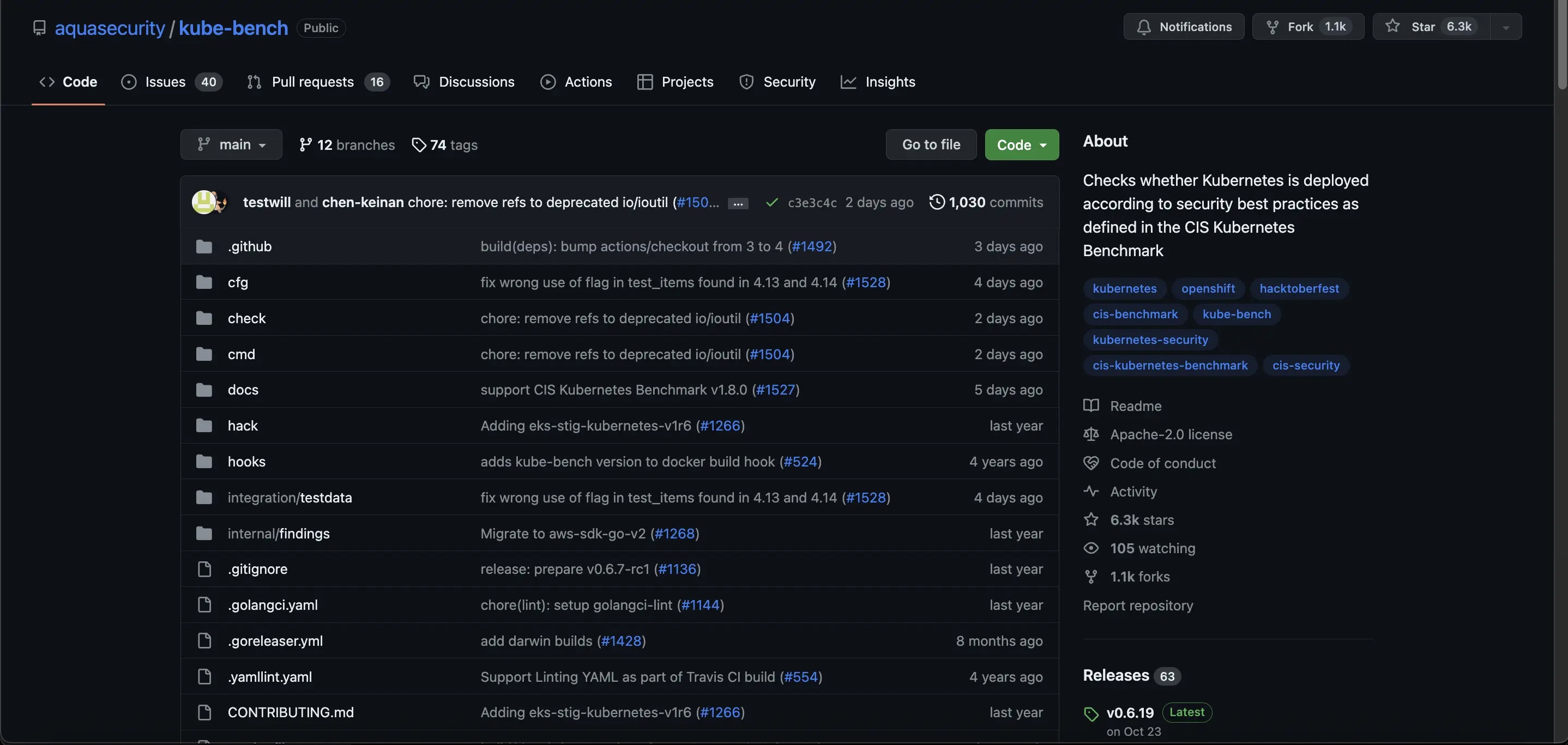This screenshot has height=745, width=1568.
Task: Click the branches icon next to 12
Action: 305,145
